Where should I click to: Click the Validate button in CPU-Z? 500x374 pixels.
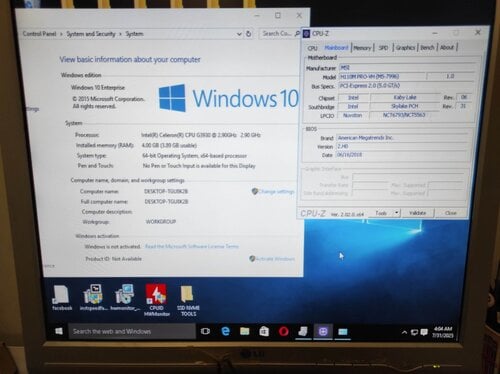(417, 213)
